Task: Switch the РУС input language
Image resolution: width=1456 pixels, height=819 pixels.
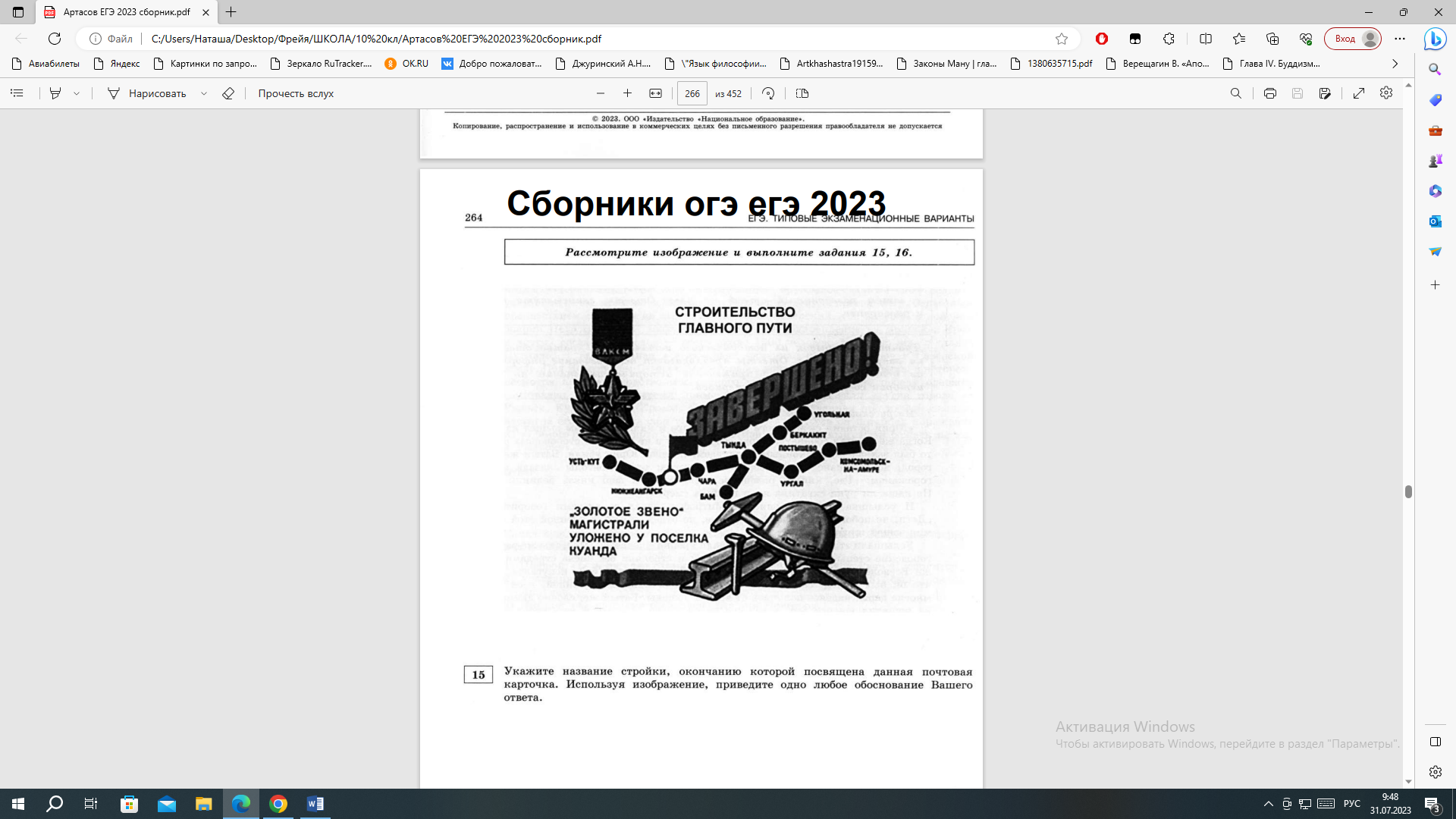Action: 1351,804
